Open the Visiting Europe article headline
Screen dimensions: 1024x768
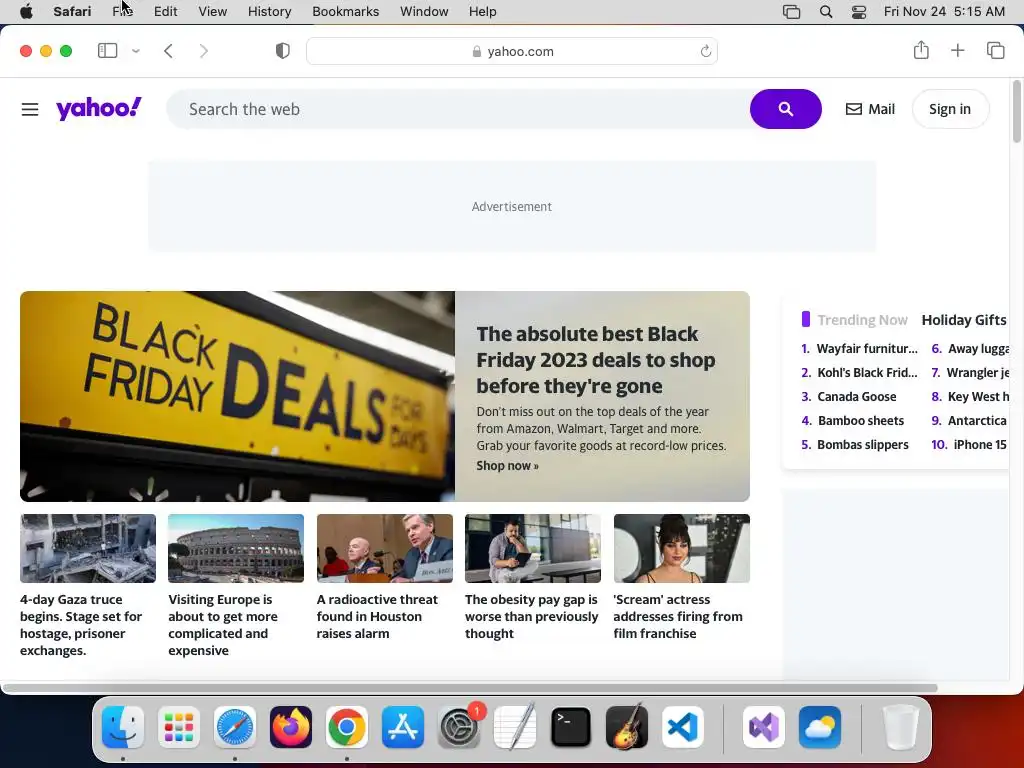pyautogui.click(x=223, y=625)
